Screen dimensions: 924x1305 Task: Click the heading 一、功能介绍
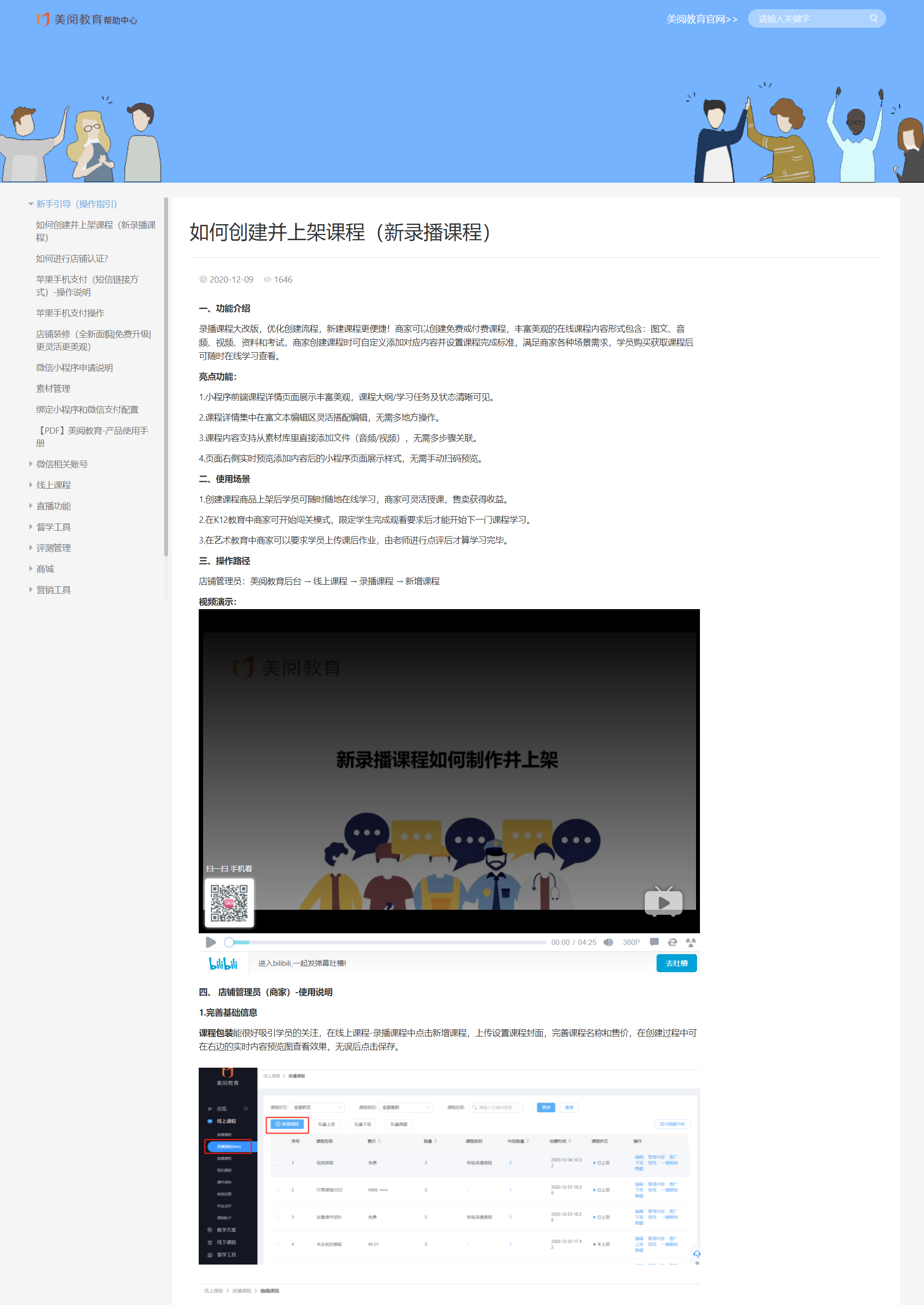(224, 308)
